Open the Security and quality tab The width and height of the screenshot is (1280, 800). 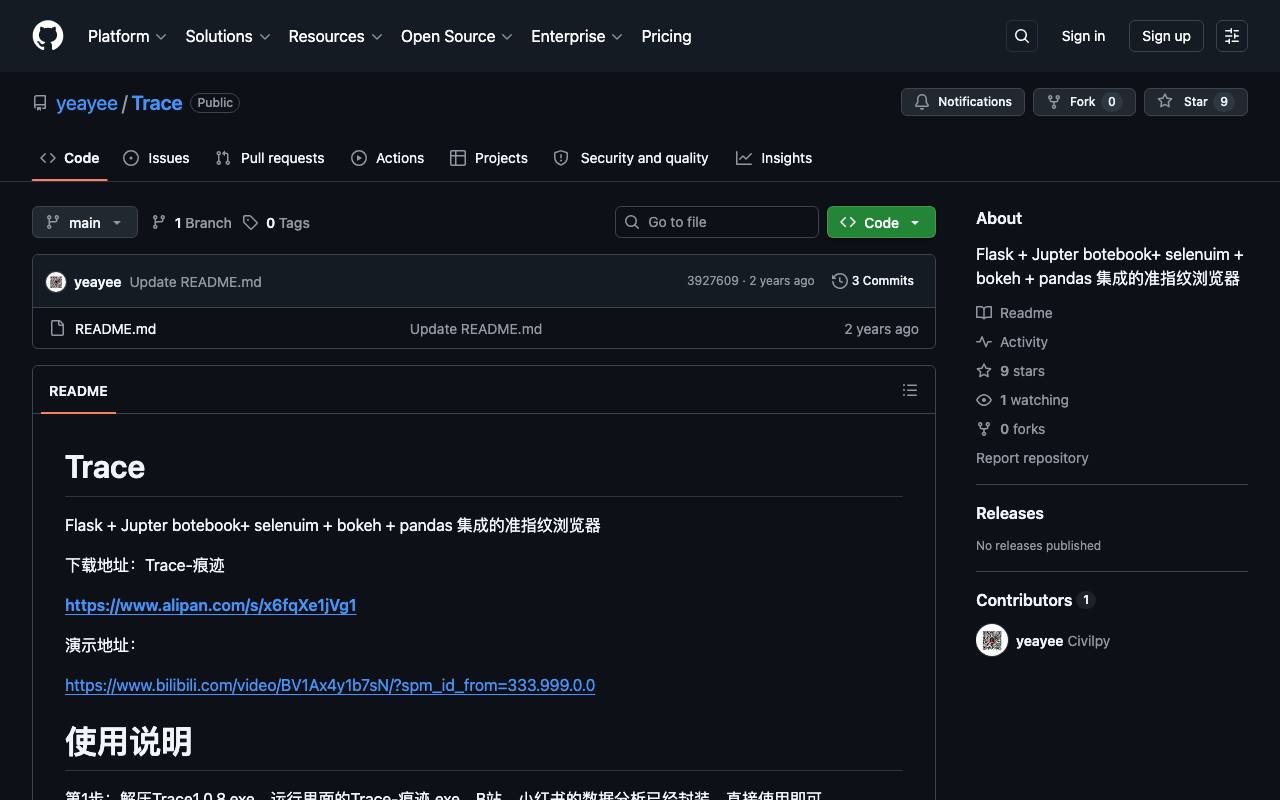631,158
